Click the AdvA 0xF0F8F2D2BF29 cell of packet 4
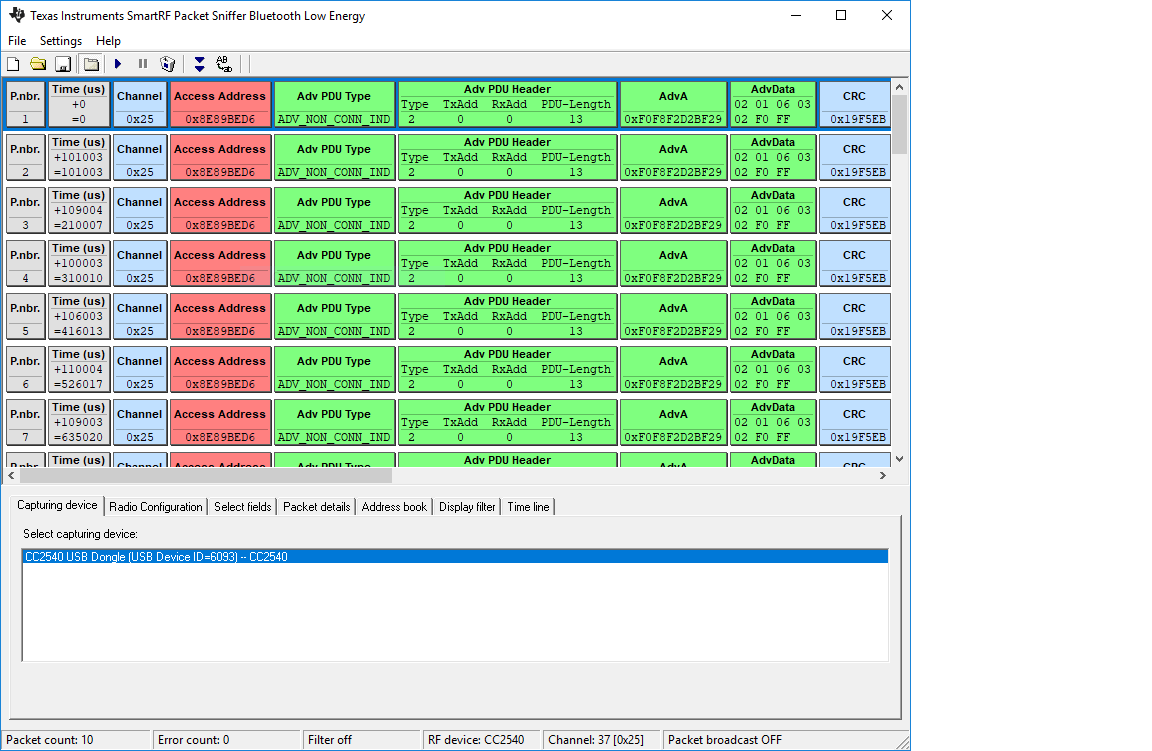This screenshot has width=1152, height=751. 673,263
